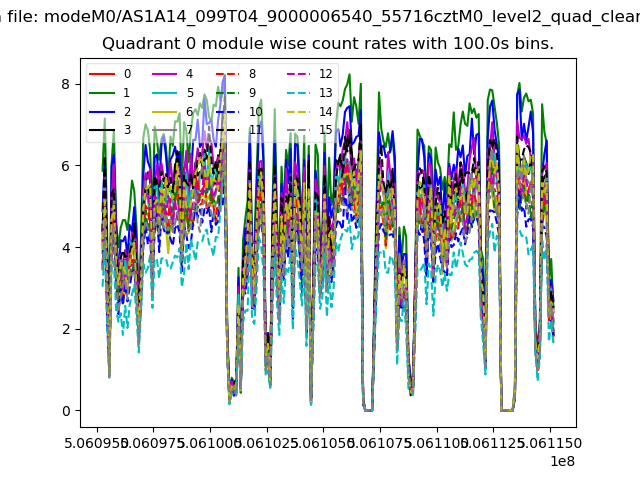Select legend label 15

[x=326, y=130]
